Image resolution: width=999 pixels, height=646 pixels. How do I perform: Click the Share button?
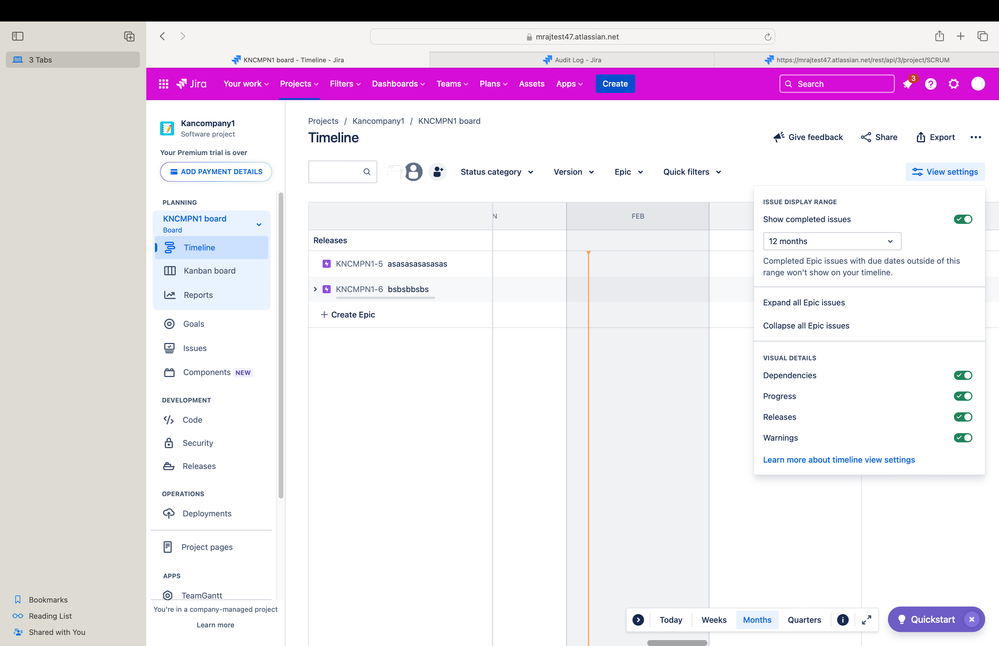point(879,137)
